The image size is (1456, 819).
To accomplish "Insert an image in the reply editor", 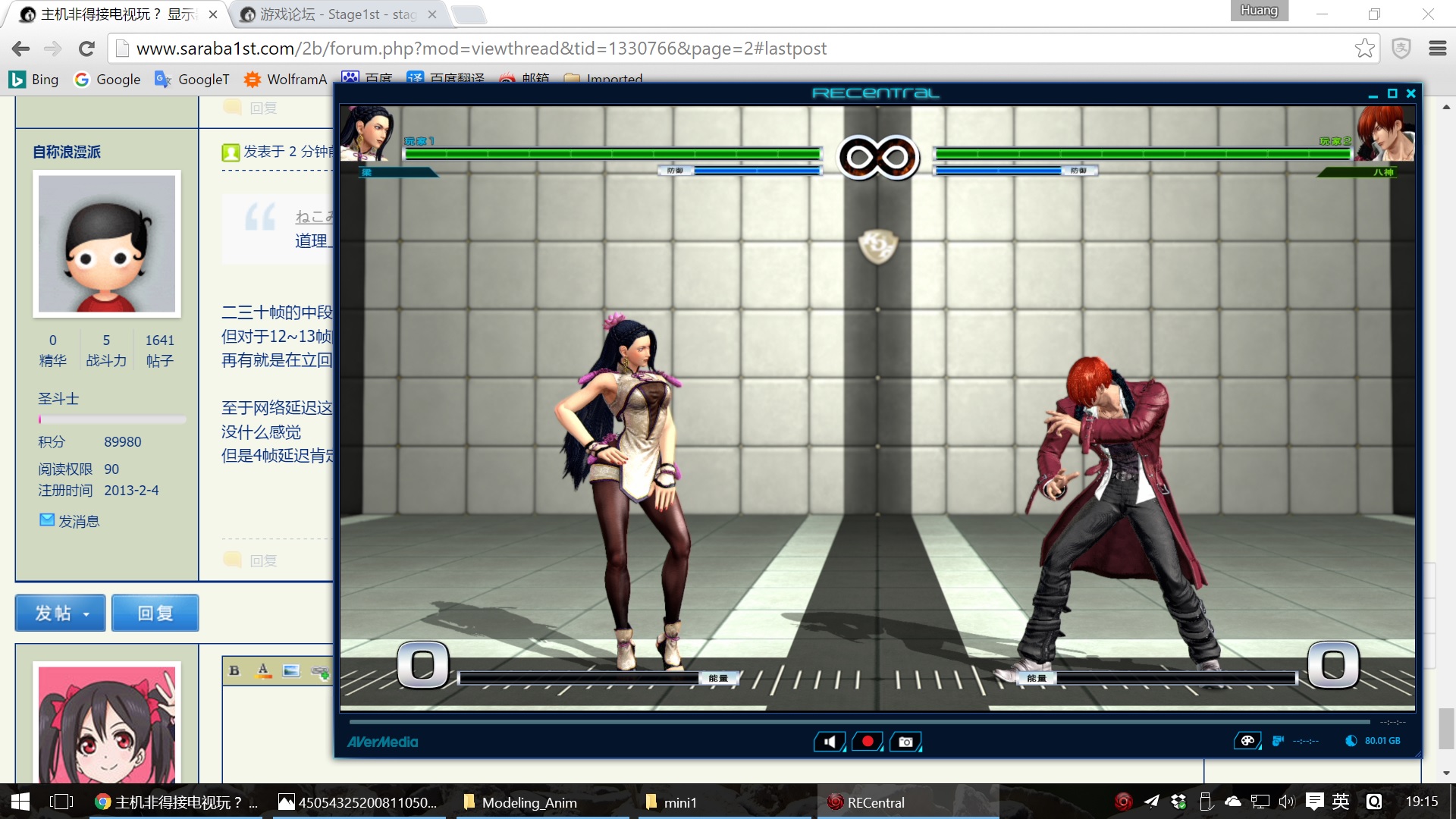I will click(291, 670).
